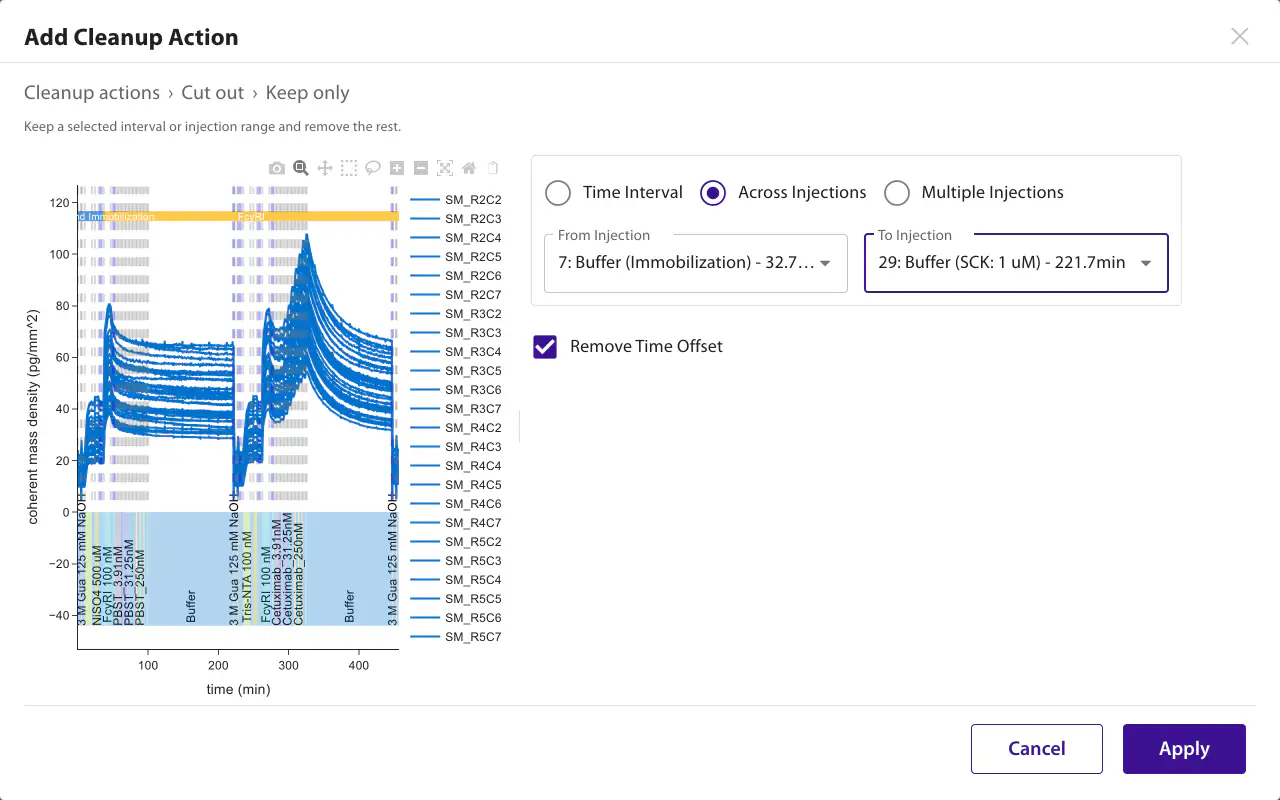This screenshot has width=1280, height=800.
Task: Select the Zoom magnifier plot tool
Action: point(301,168)
